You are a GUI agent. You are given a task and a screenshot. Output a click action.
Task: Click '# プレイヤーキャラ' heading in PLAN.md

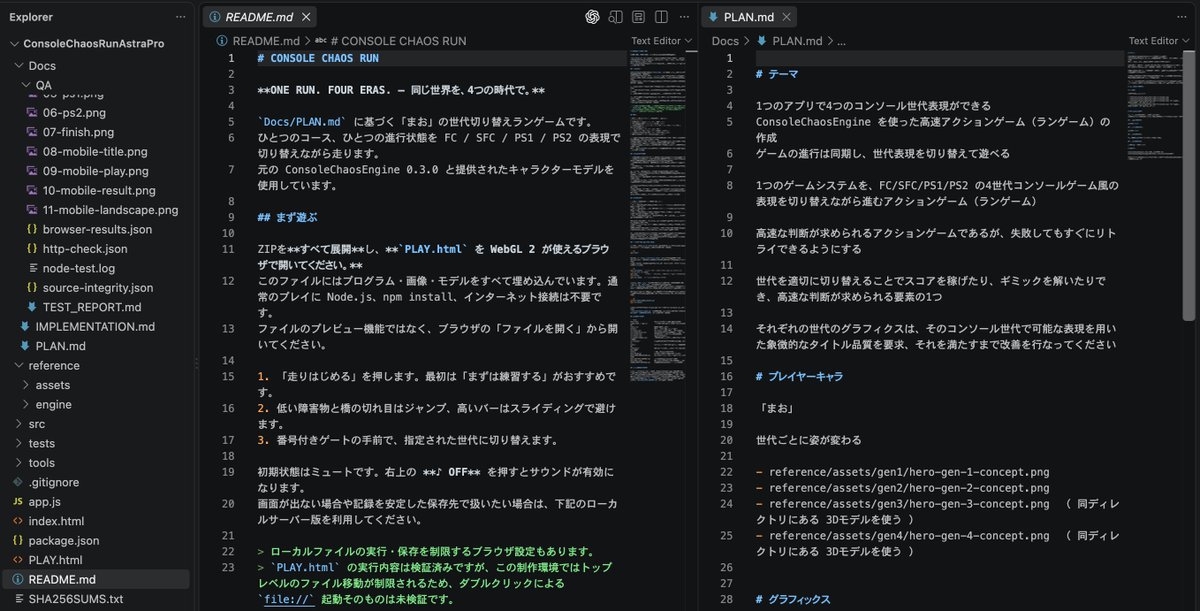pos(799,376)
